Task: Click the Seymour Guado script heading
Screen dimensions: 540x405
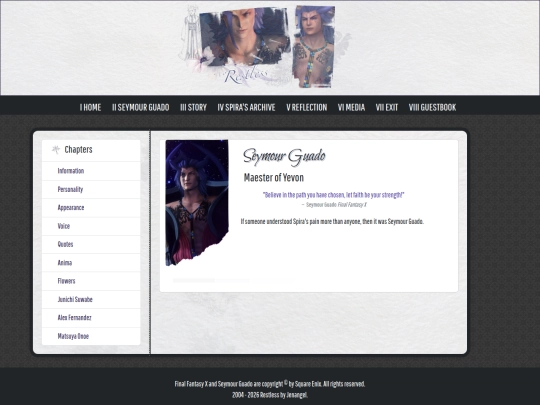Action: (x=284, y=157)
